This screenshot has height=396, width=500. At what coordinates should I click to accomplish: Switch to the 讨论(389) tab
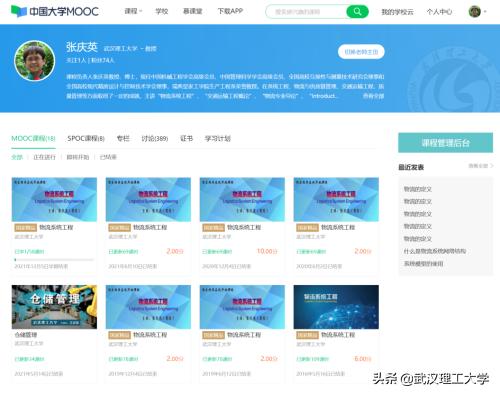pyautogui.click(x=155, y=138)
